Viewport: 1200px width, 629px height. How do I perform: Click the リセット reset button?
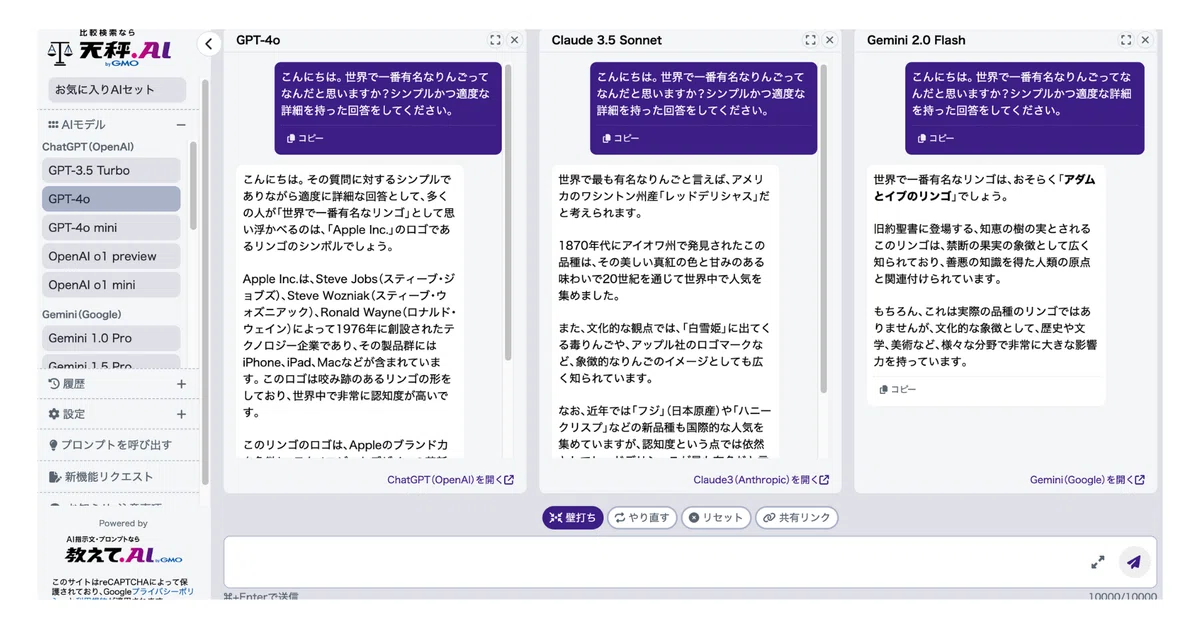tap(716, 518)
